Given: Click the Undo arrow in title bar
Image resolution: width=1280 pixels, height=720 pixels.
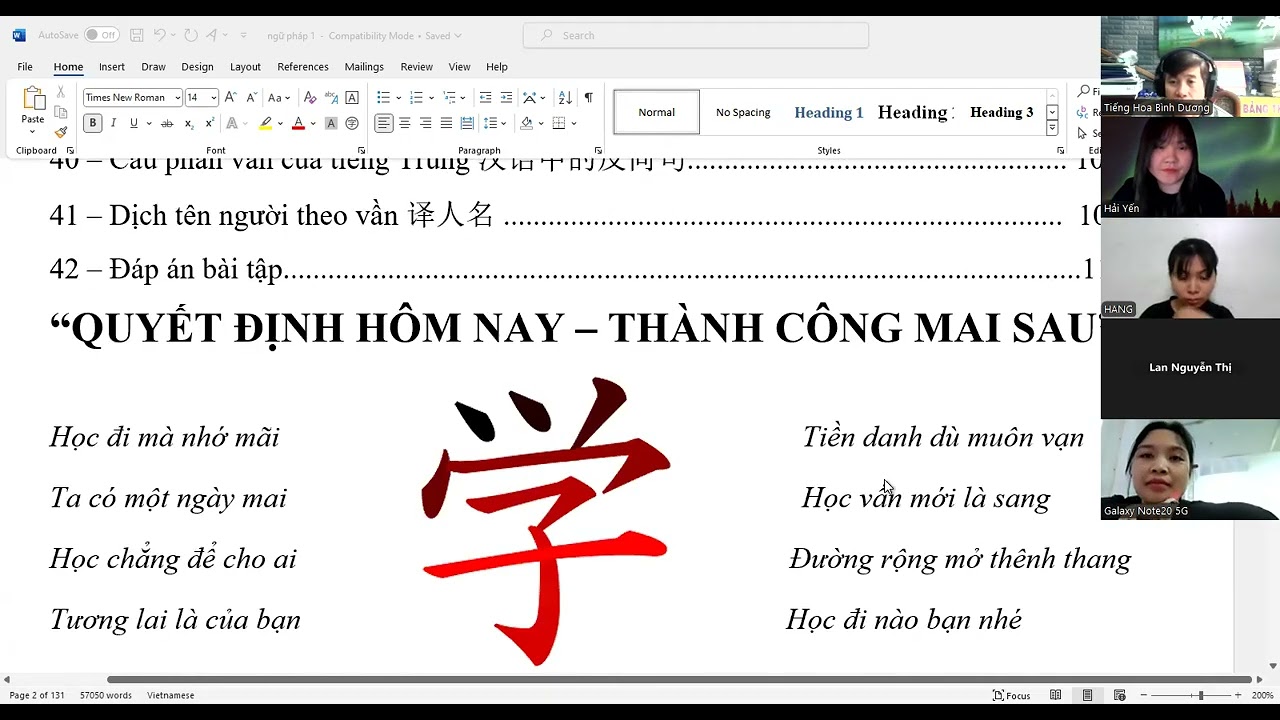Looking at the screenshot, I should (160, 35).
